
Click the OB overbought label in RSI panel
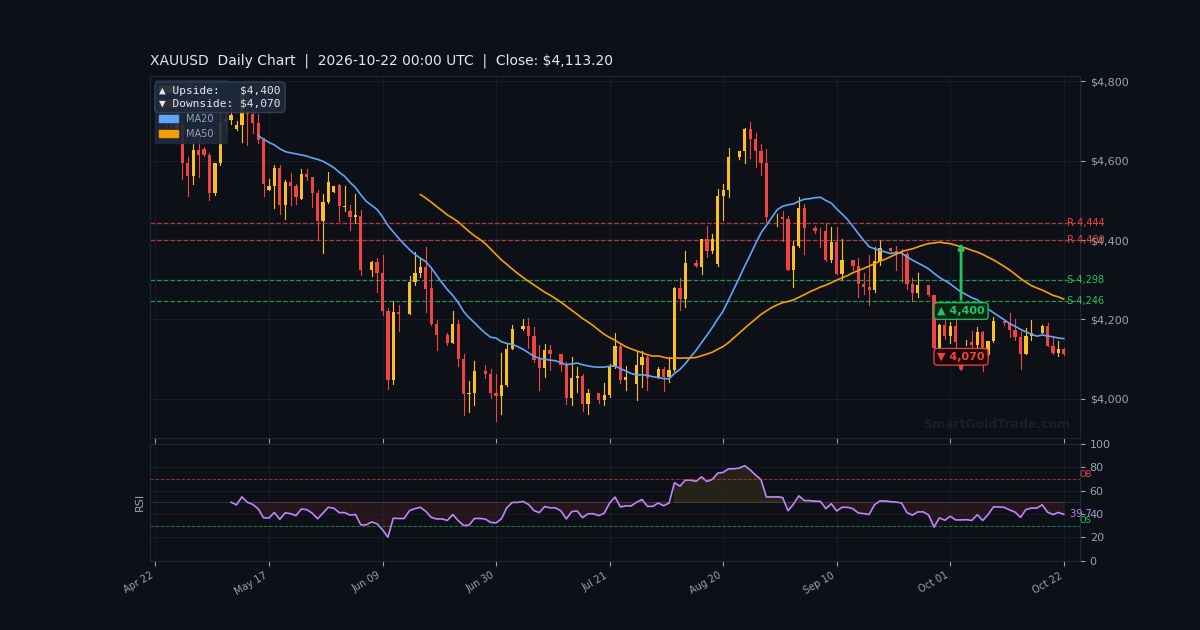[x=1085, y=474]
